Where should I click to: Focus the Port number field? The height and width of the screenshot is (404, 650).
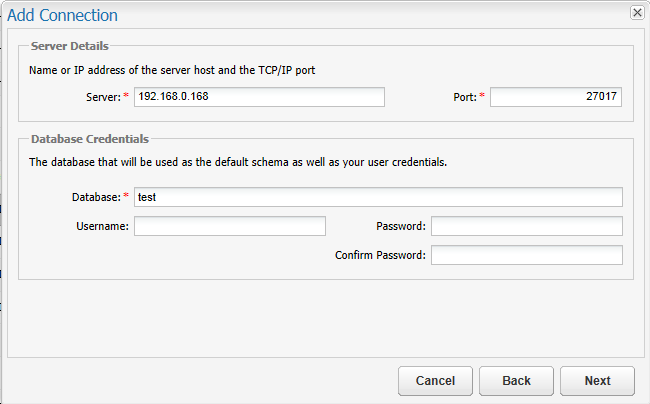[556, 97]
